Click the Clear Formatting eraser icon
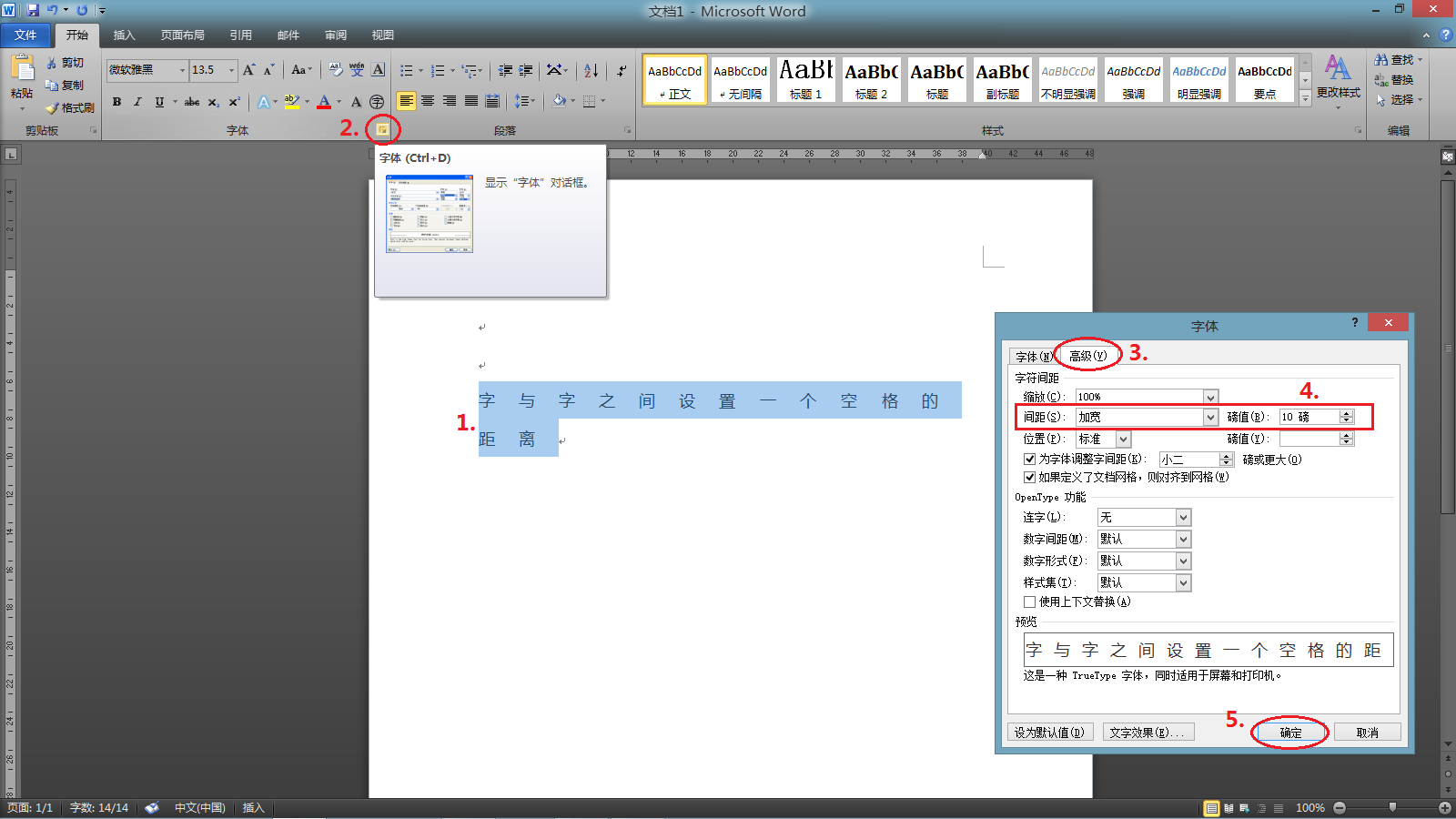 (x=336, y=70)
